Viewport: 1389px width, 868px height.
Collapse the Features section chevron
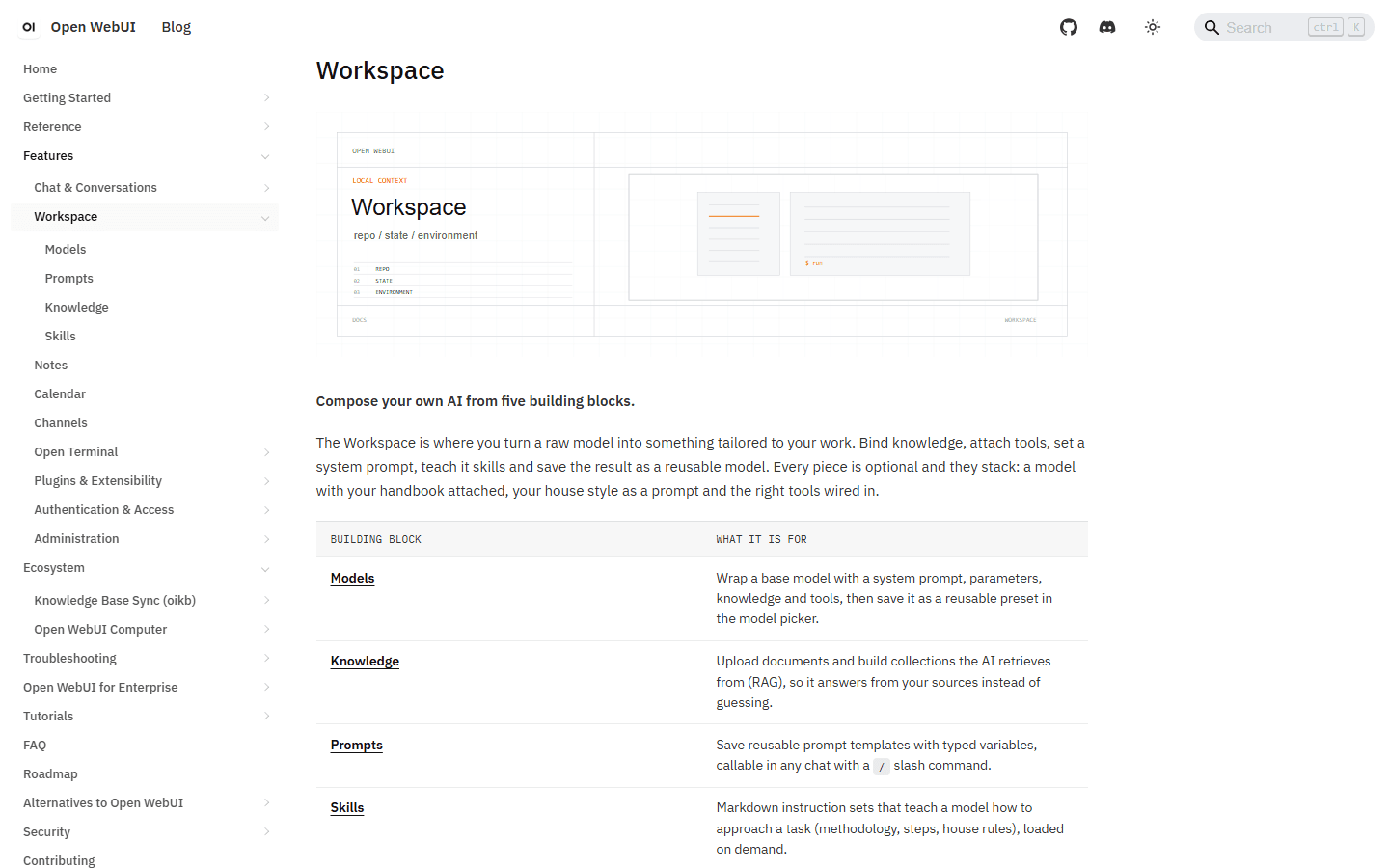[x=265, y=156]
